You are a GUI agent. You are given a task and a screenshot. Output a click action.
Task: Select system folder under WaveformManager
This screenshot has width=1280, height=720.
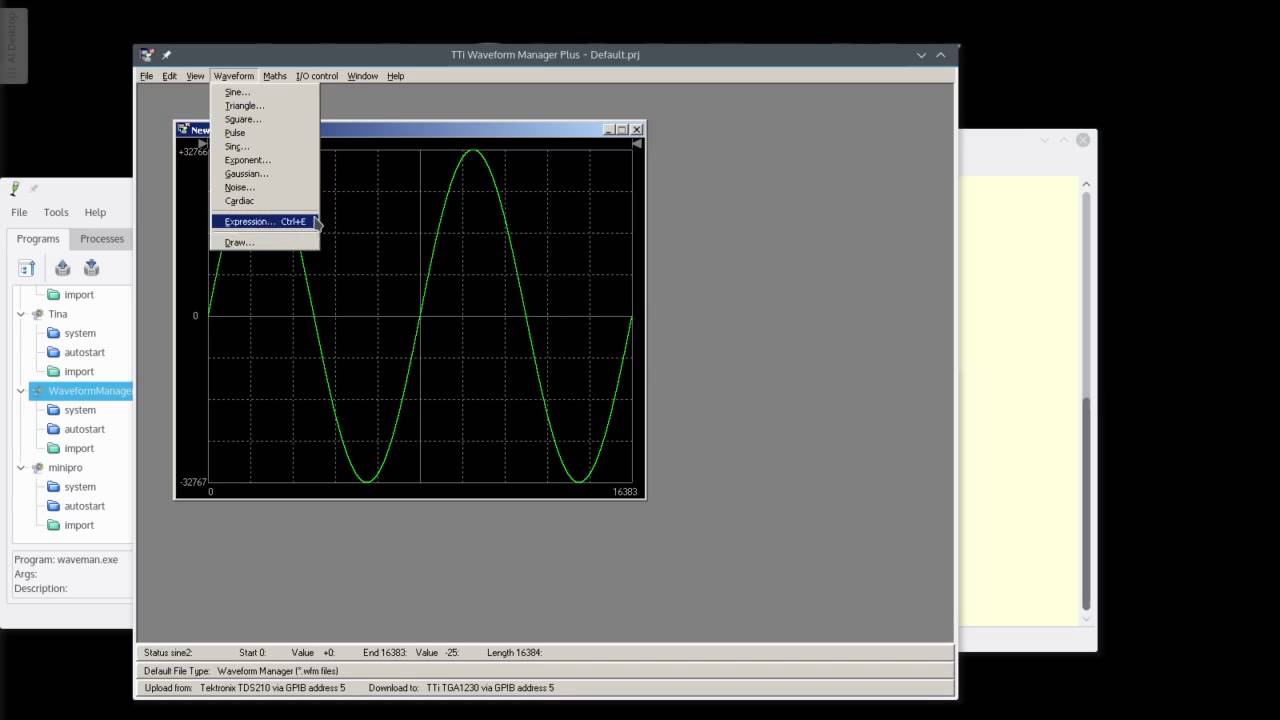(x=80, y=410)
